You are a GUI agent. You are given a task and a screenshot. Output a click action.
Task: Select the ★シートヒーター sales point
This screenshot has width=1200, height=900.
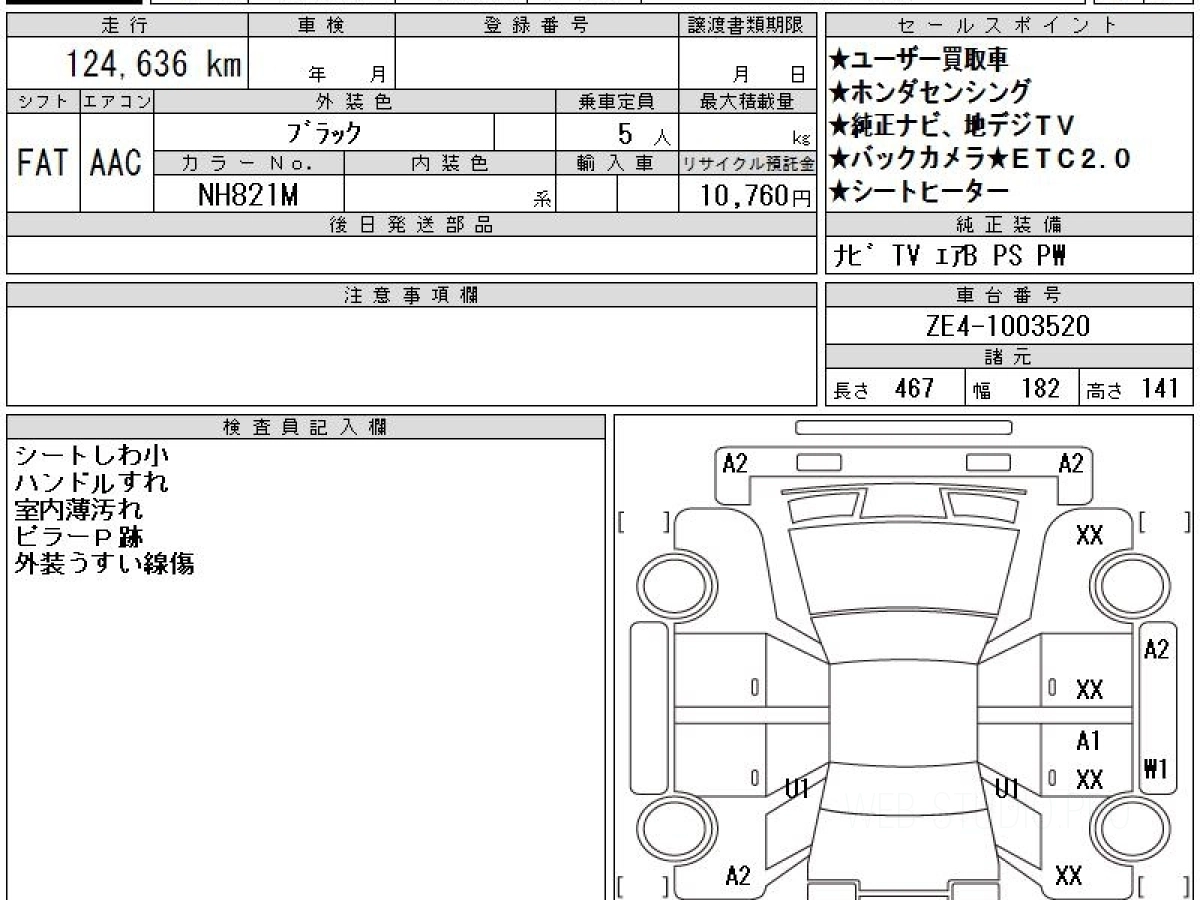coord(919,189)
